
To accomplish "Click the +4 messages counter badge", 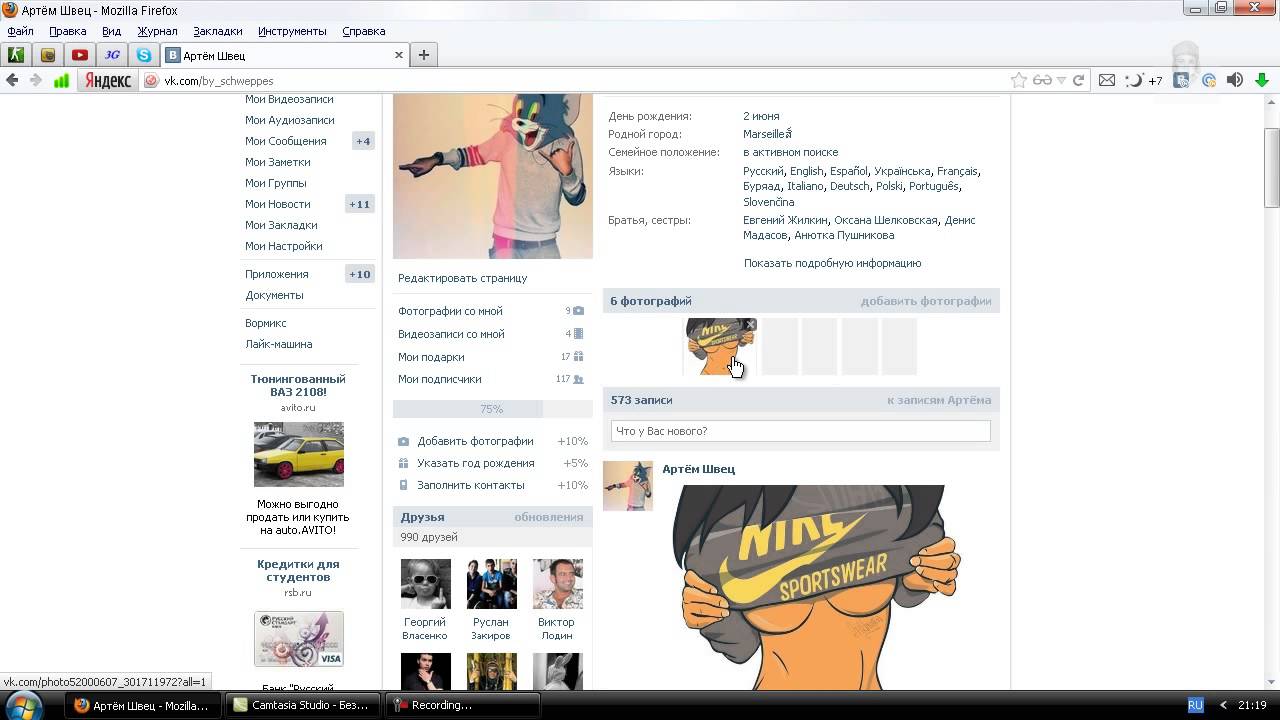I will [x=363, y=141].
